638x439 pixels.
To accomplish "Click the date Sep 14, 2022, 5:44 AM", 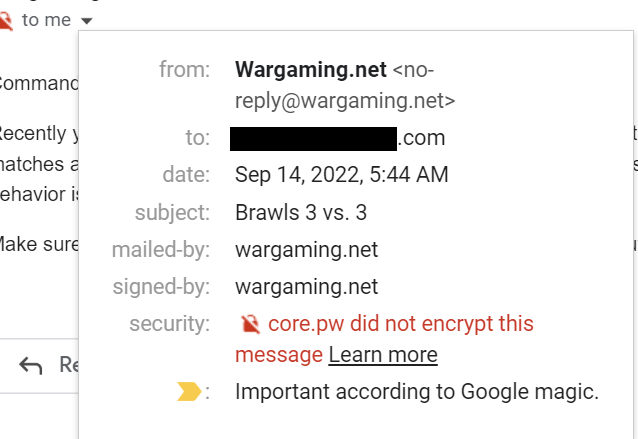I will pyautogui.click(x=341, y=175).
